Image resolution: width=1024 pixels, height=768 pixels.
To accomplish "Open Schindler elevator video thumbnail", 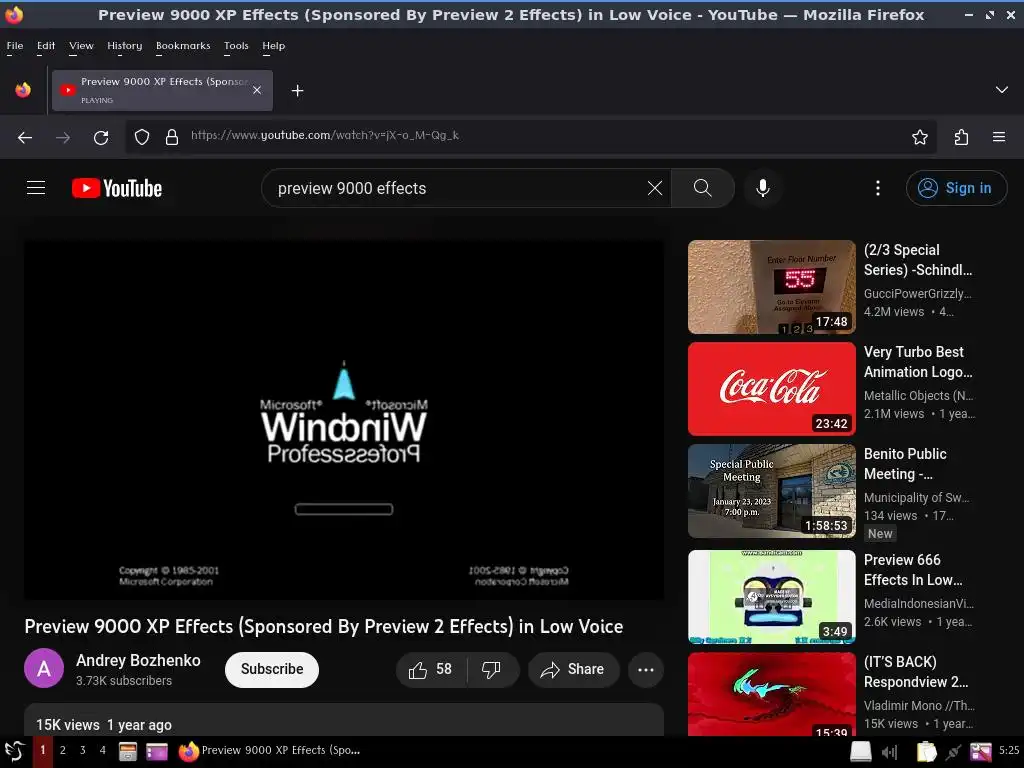I will point(771,287).
